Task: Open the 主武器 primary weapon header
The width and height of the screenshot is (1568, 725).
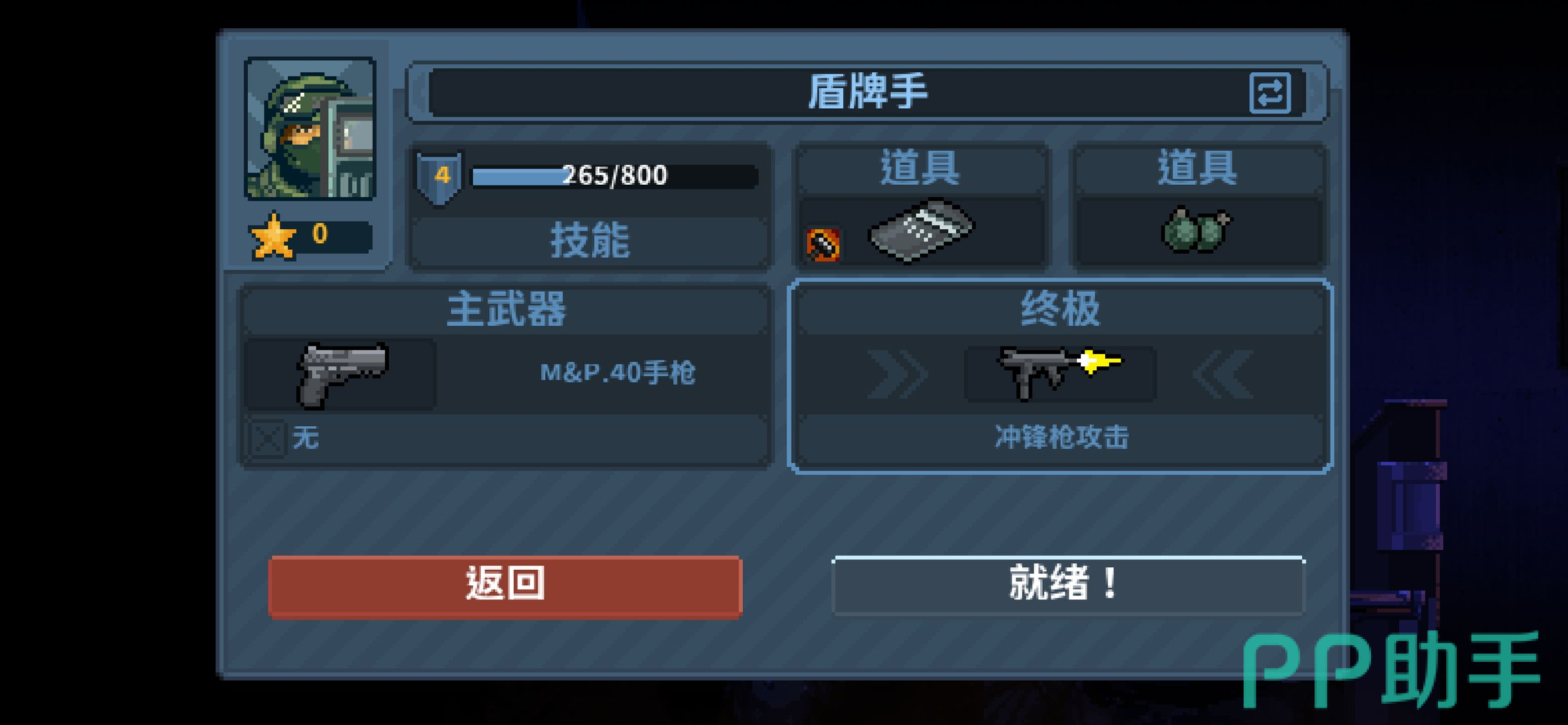Action: click(x=506, y=310)
